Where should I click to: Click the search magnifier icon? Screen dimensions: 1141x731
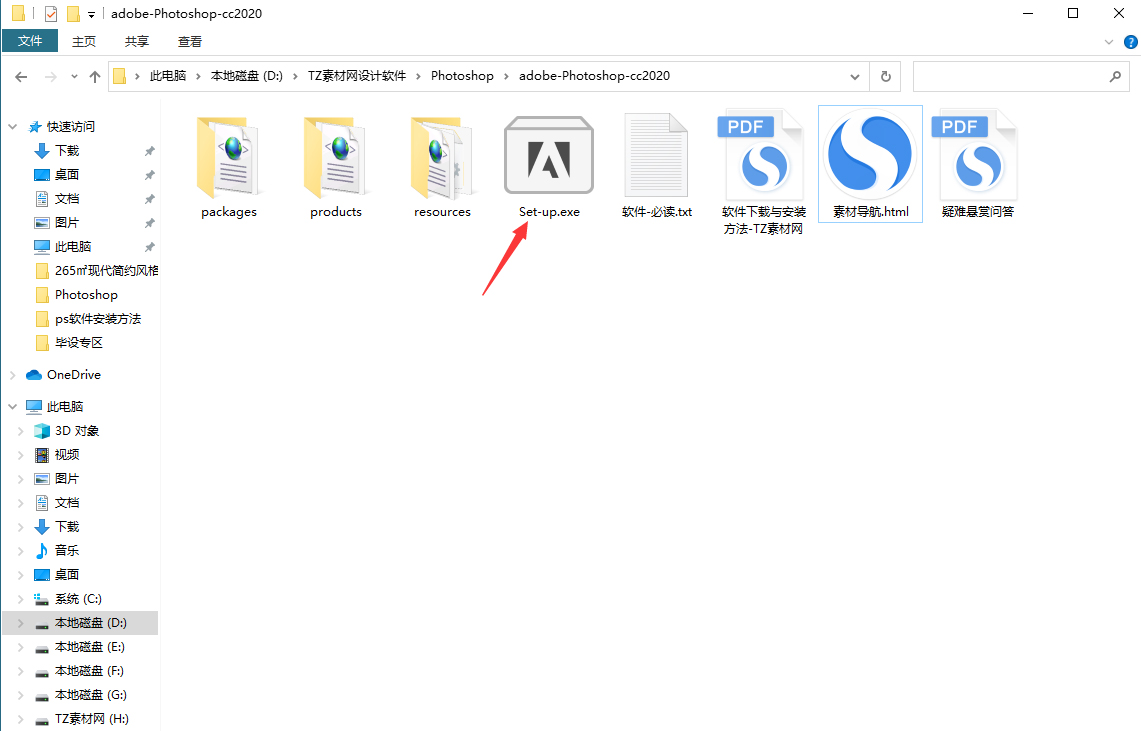[1115, 76]
